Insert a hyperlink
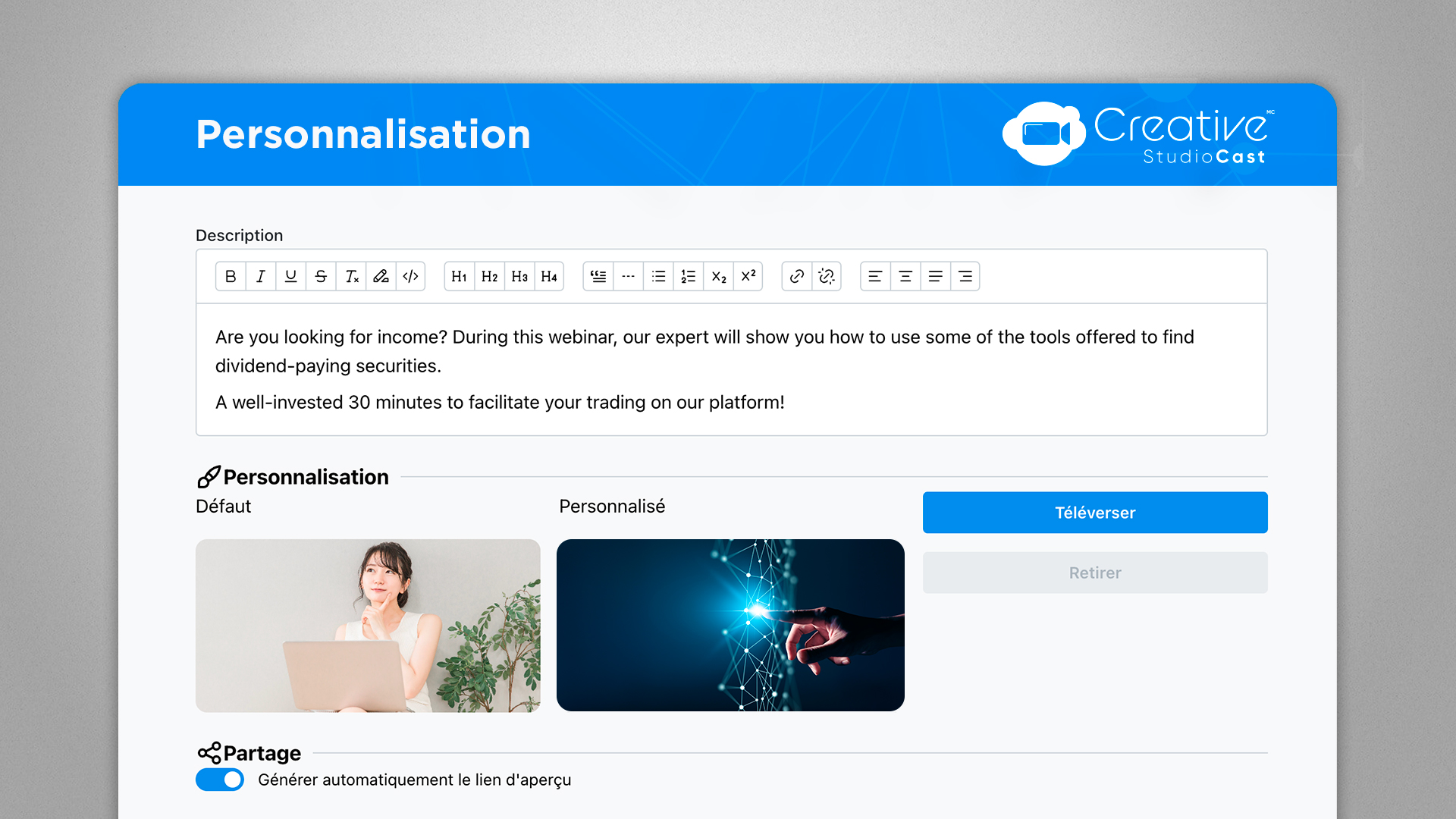Image resolution: width=1456 pixels, height=819 pixels. click(796, 277)
